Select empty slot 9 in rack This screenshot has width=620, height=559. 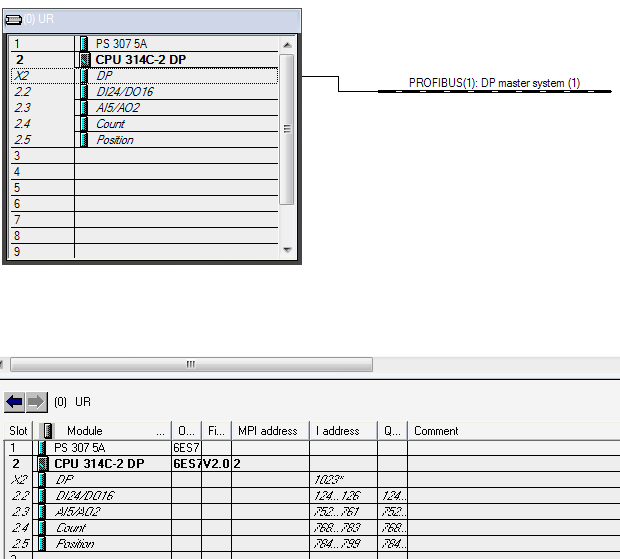(x=144, y=251)
